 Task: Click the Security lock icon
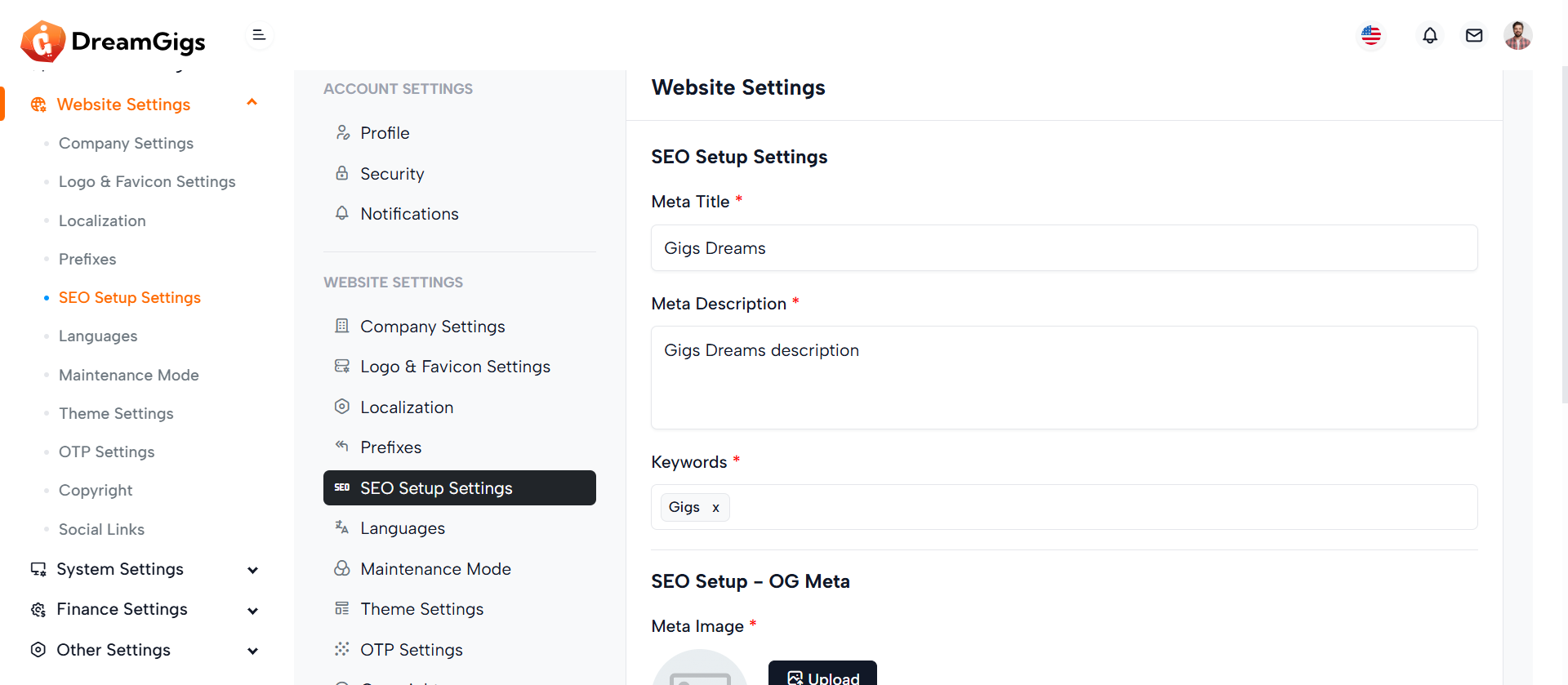(x=342, y=173)
